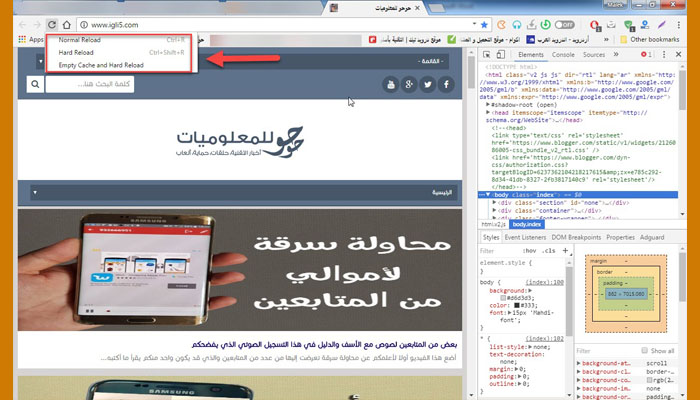Click the browser home button
Screen dimensions: 700x400
pos(63,23)
